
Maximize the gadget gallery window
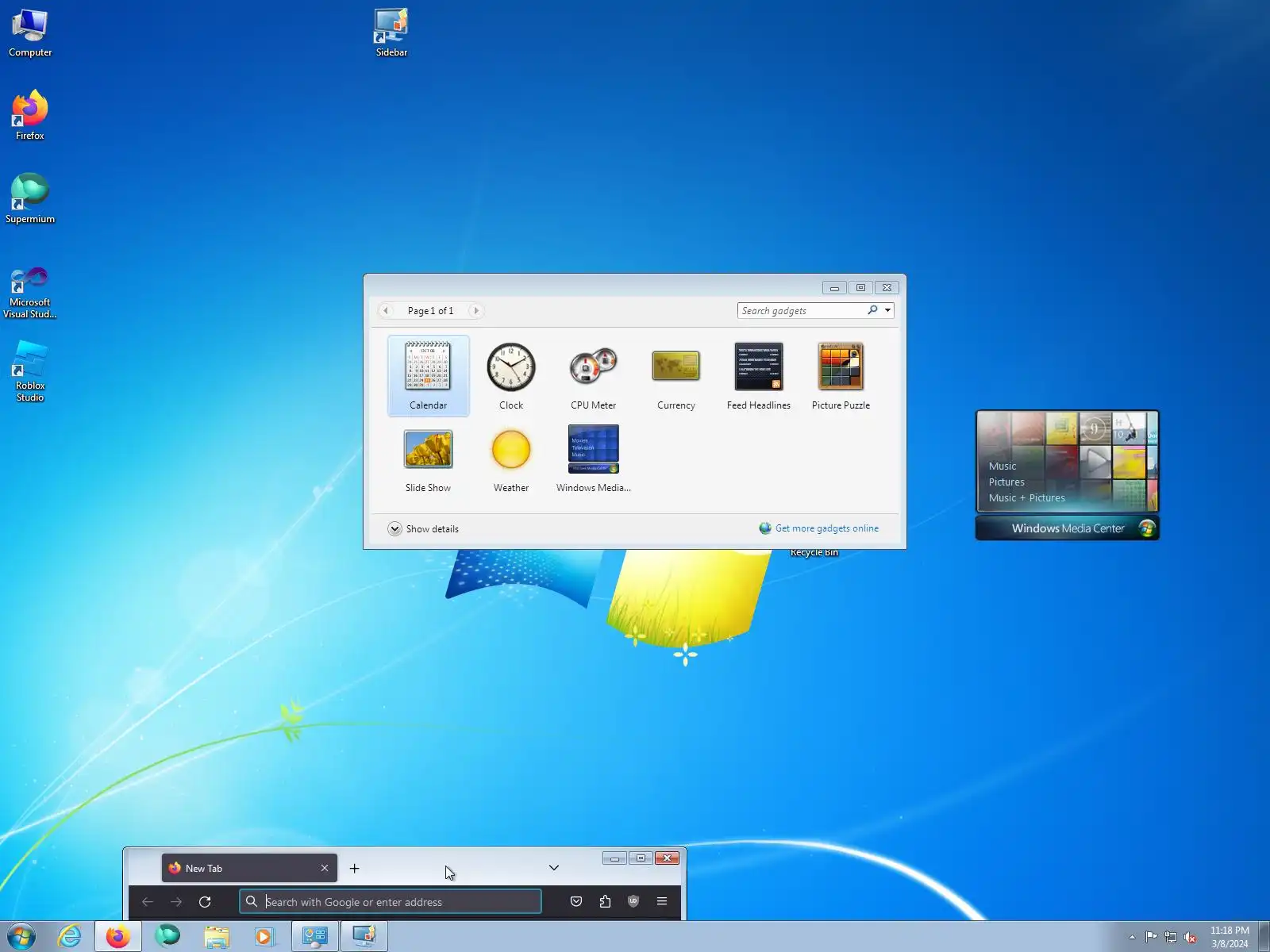[860, 287]
